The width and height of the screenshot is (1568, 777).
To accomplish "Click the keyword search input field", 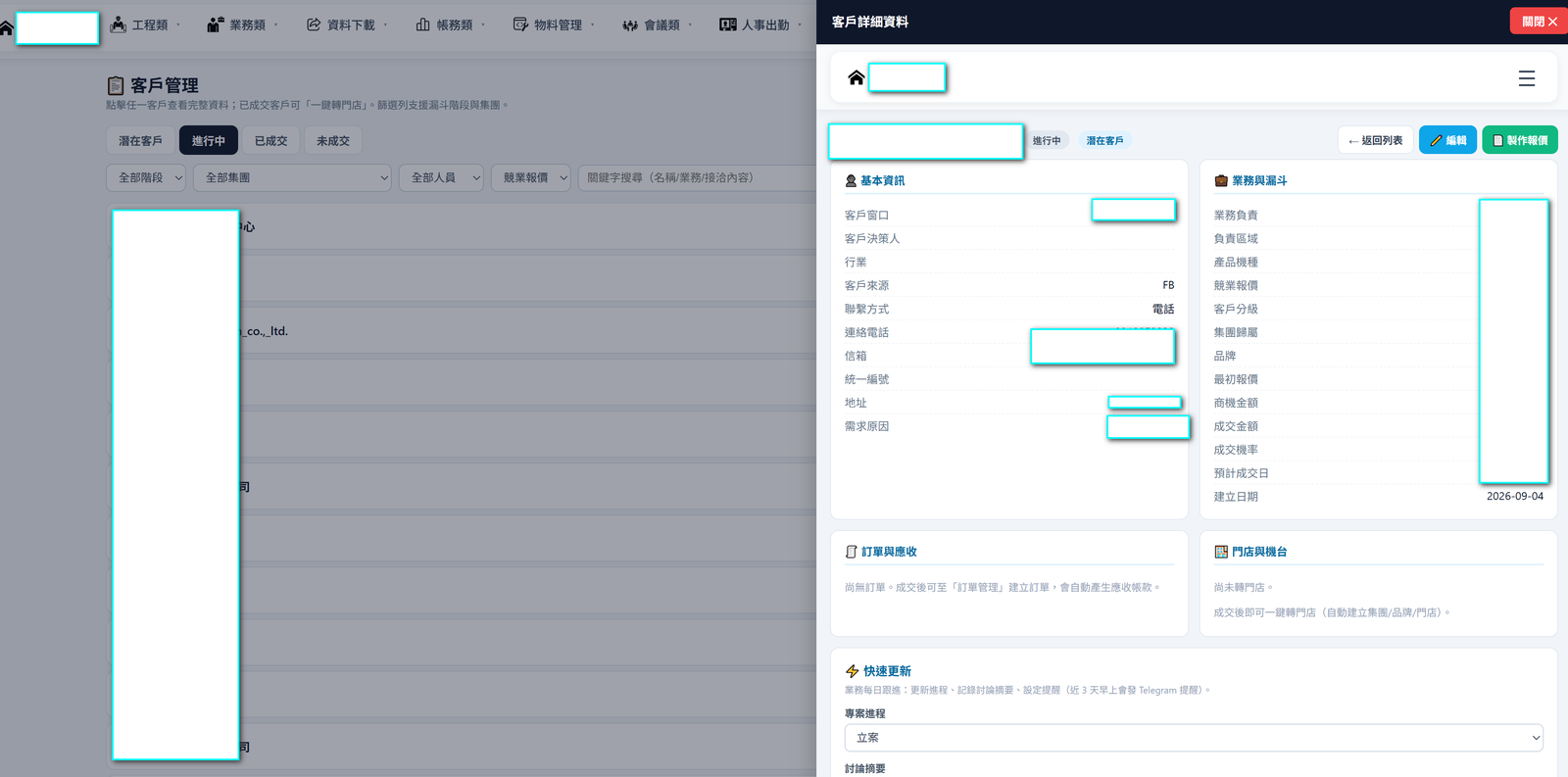I will click(697, 177).
